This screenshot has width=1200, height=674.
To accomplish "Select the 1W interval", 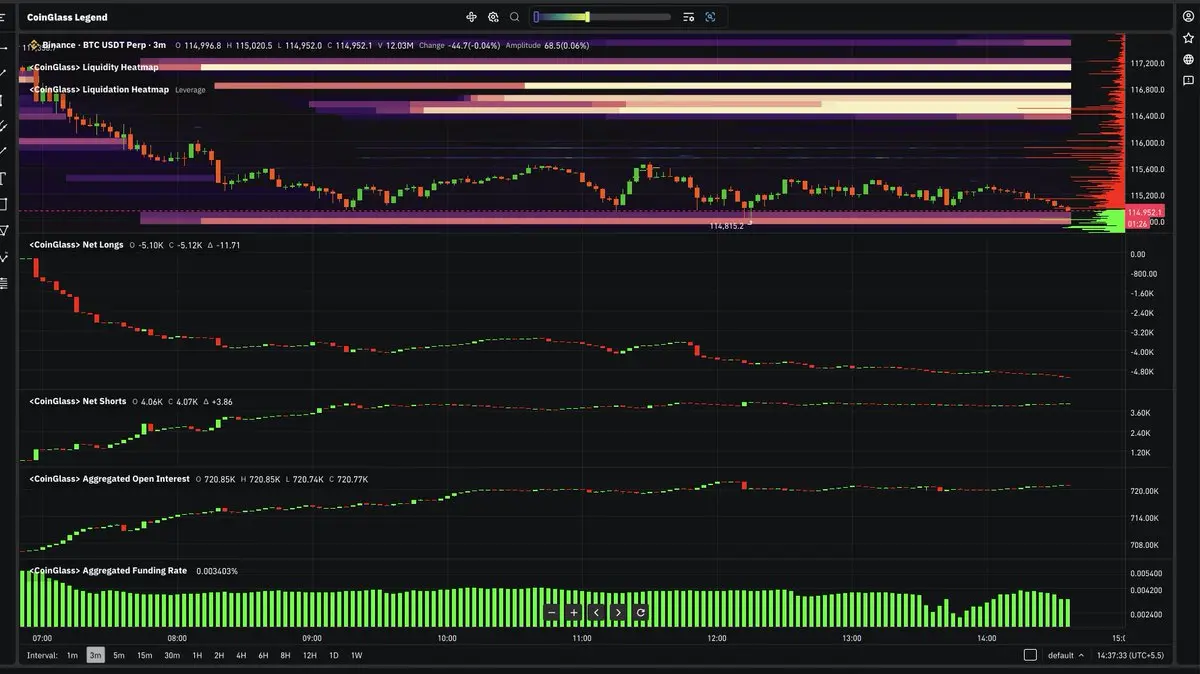I will (356, 655).
